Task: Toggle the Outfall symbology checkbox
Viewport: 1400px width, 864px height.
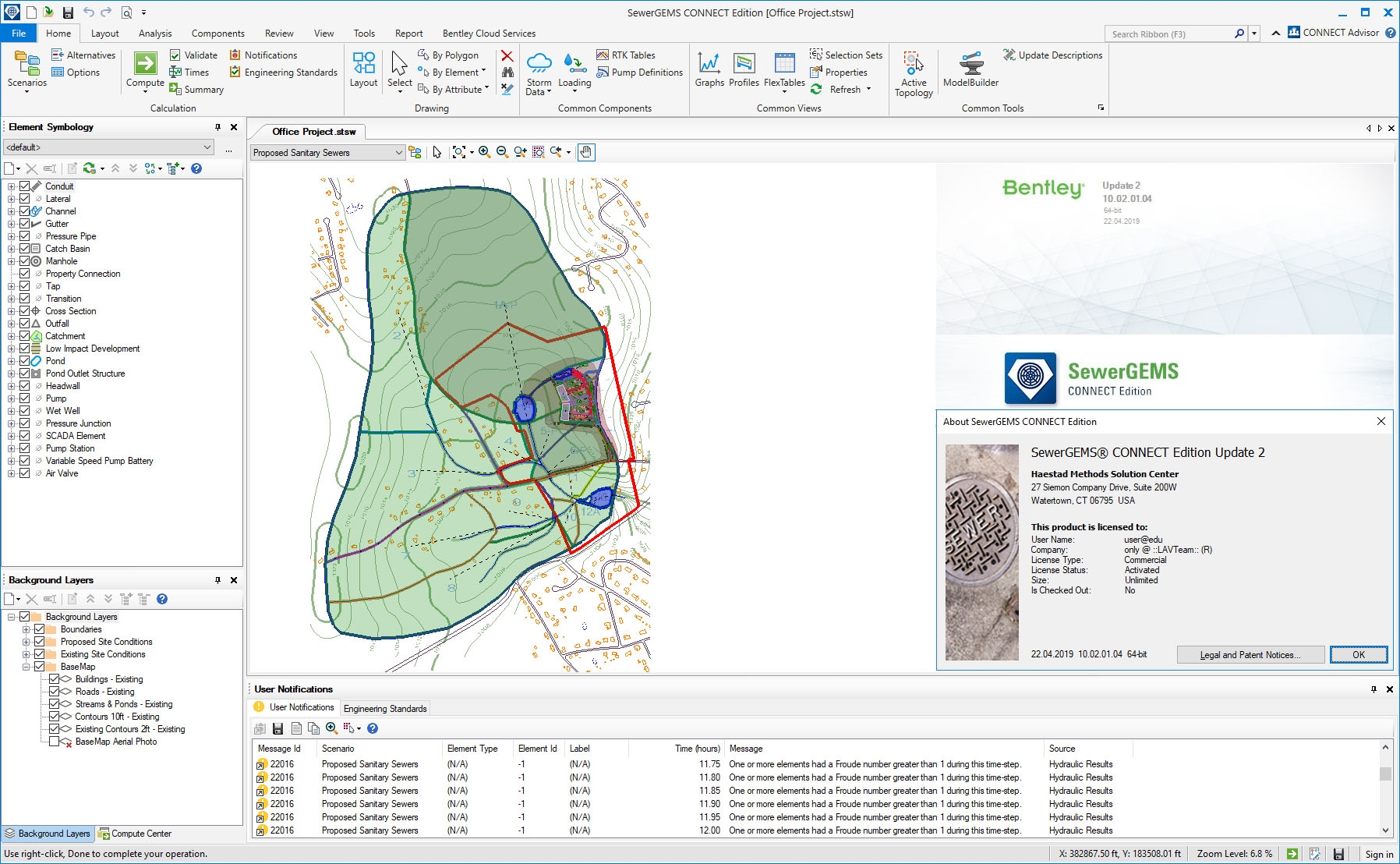Action: point(24,324)
